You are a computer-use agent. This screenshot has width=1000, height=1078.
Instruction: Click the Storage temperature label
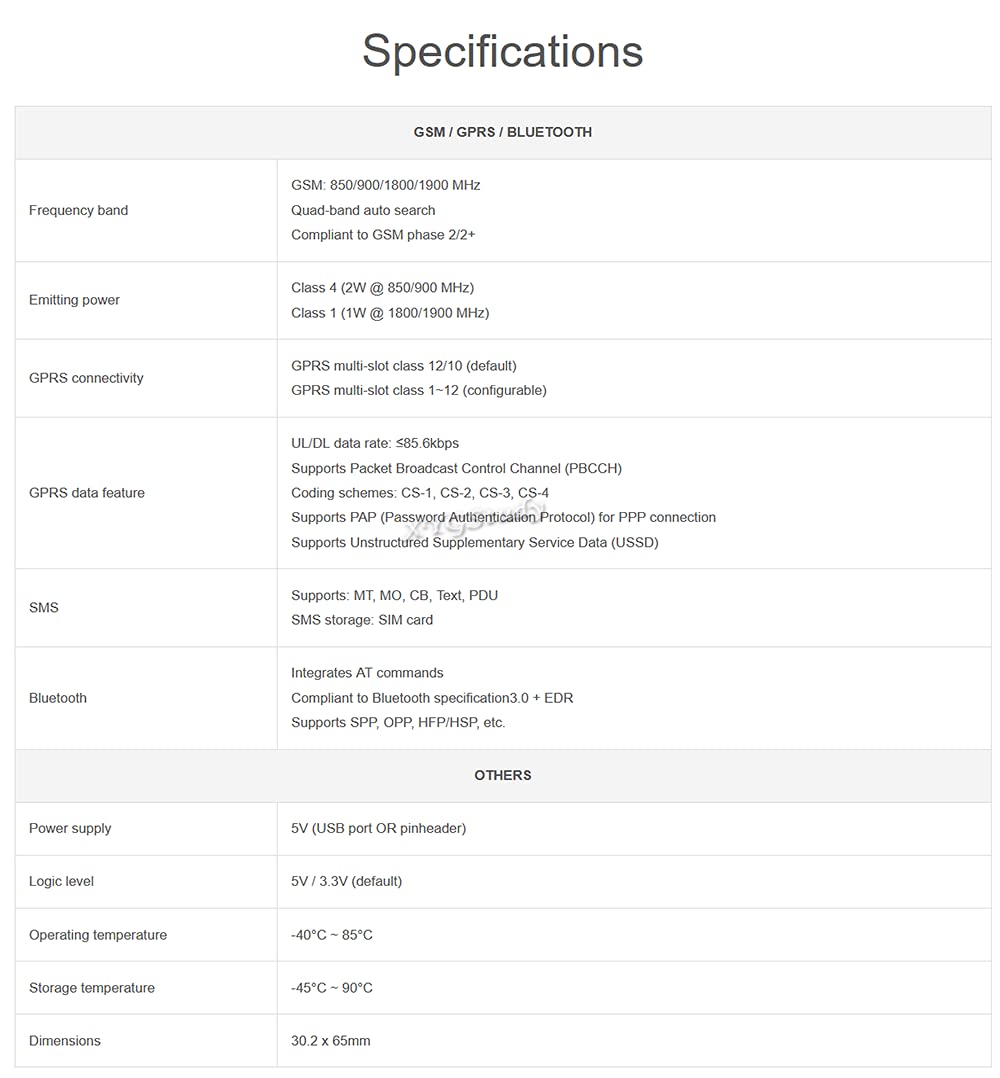tap(92, 988)
